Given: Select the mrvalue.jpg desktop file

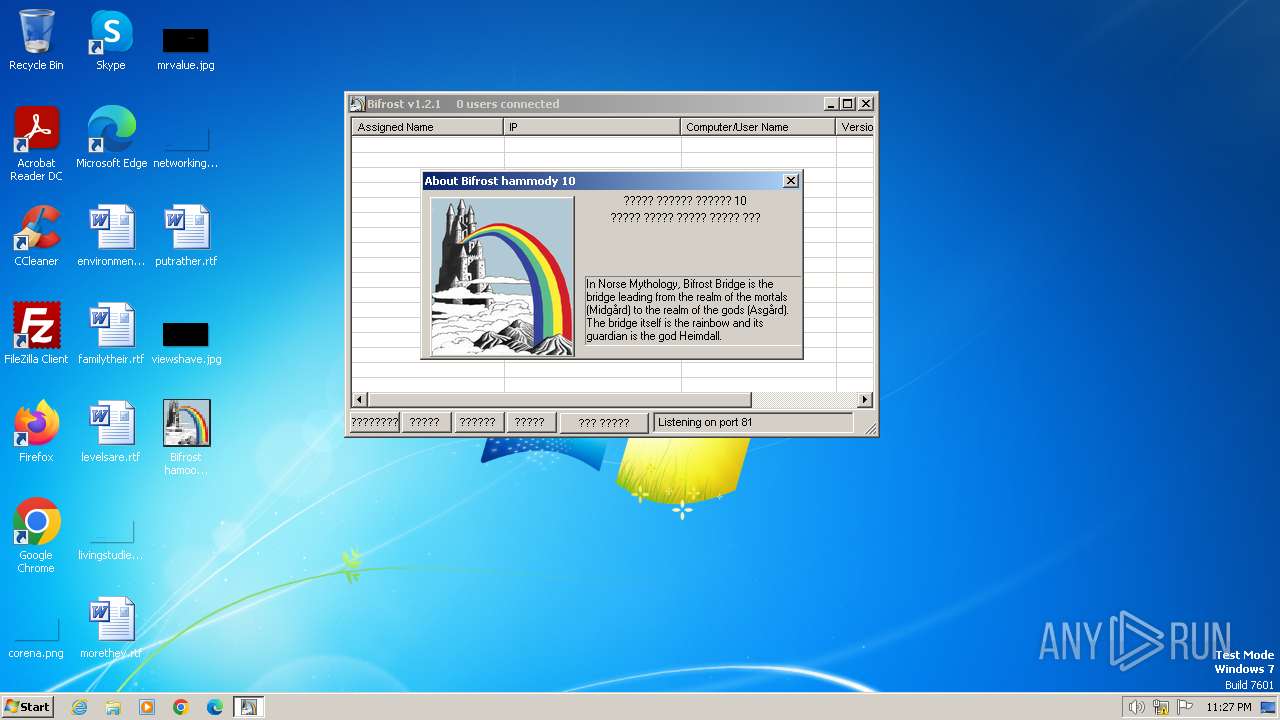Looking at the screenshot, I should (x=186, y=48).
